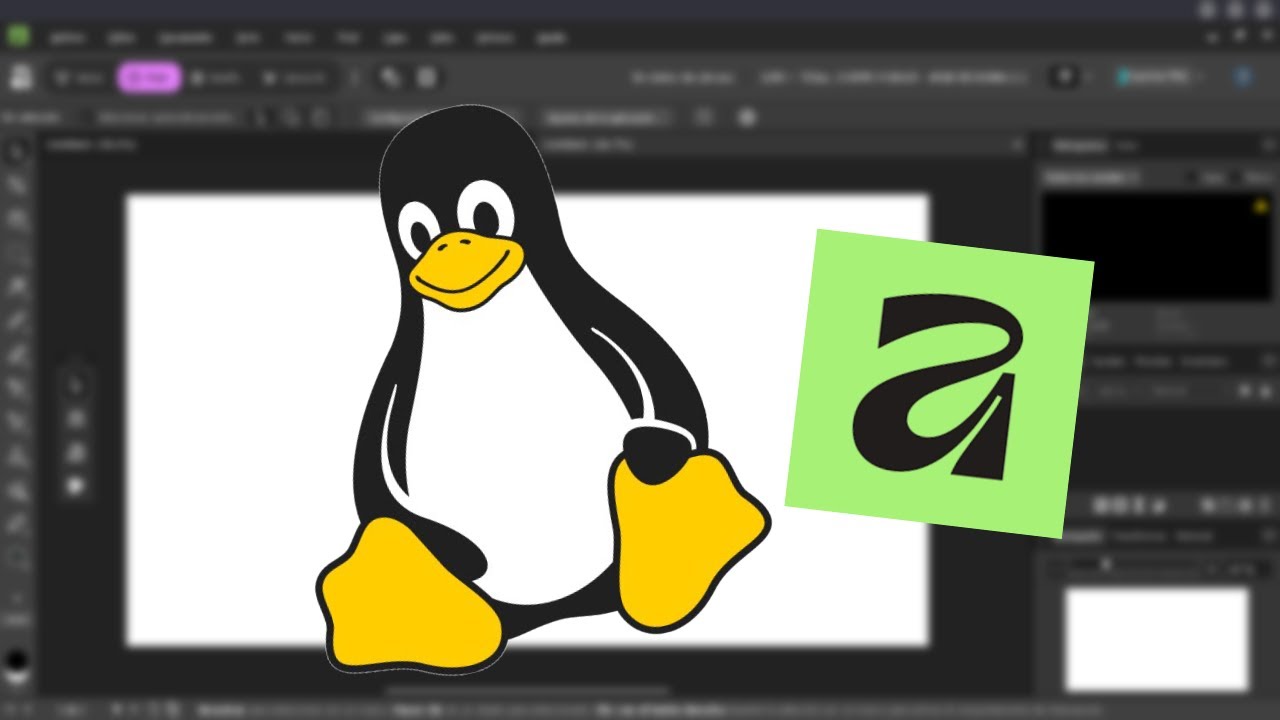
Task: Click the green Affinity logo square
Action: click(939, 383)
